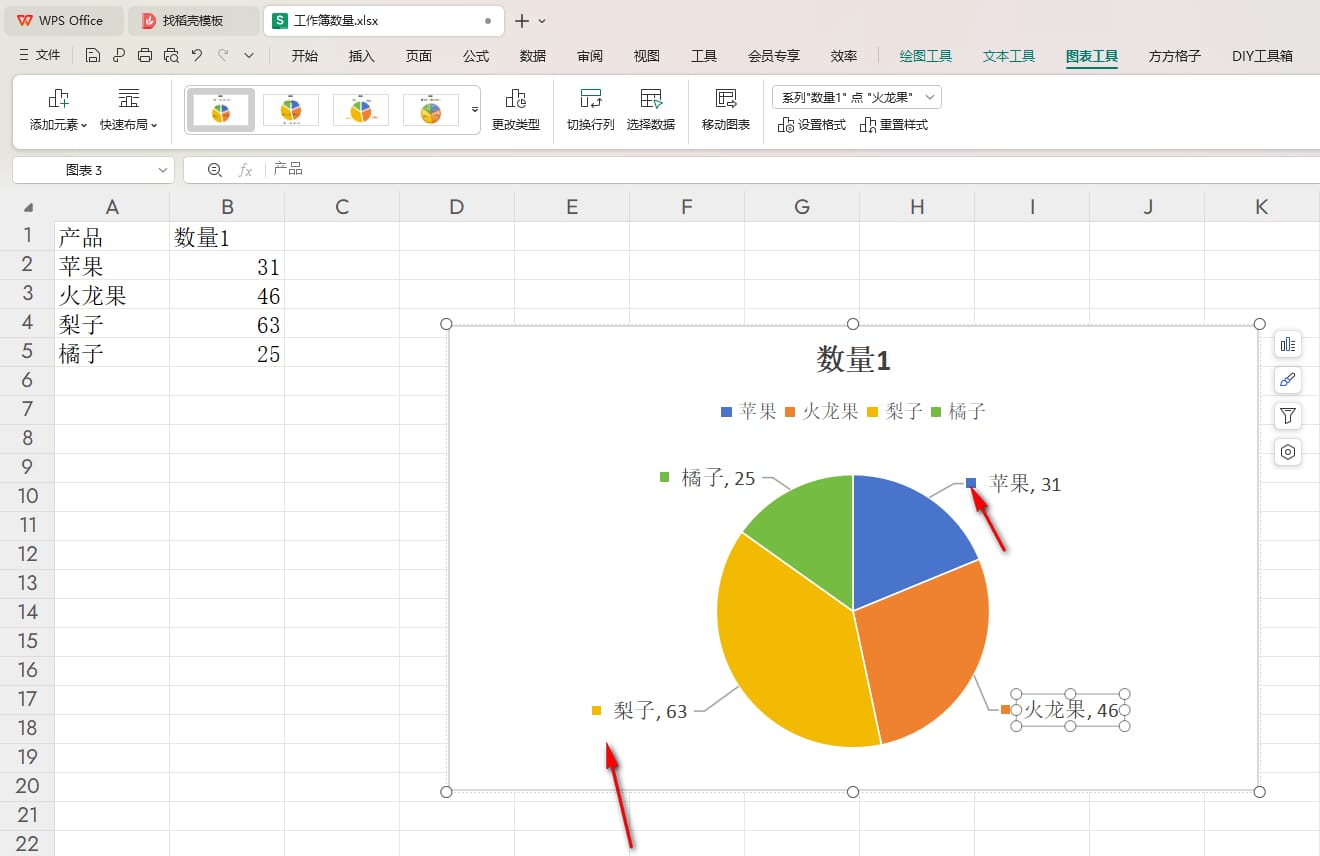This screenshot has height=856, width=1320.
Task: Select column B header
Action: coord(227,208)
